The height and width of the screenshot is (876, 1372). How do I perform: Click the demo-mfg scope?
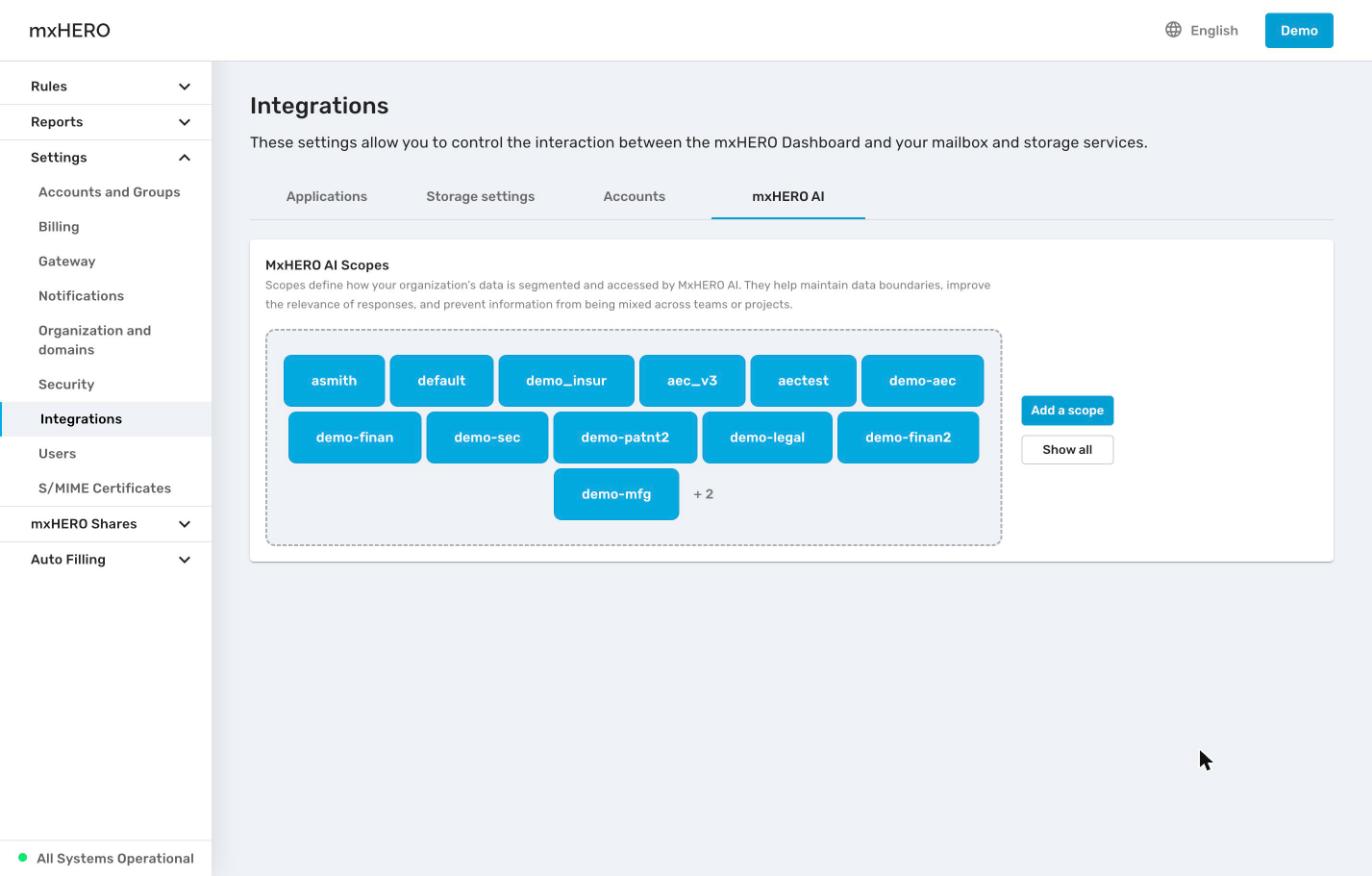coord(616,494)
